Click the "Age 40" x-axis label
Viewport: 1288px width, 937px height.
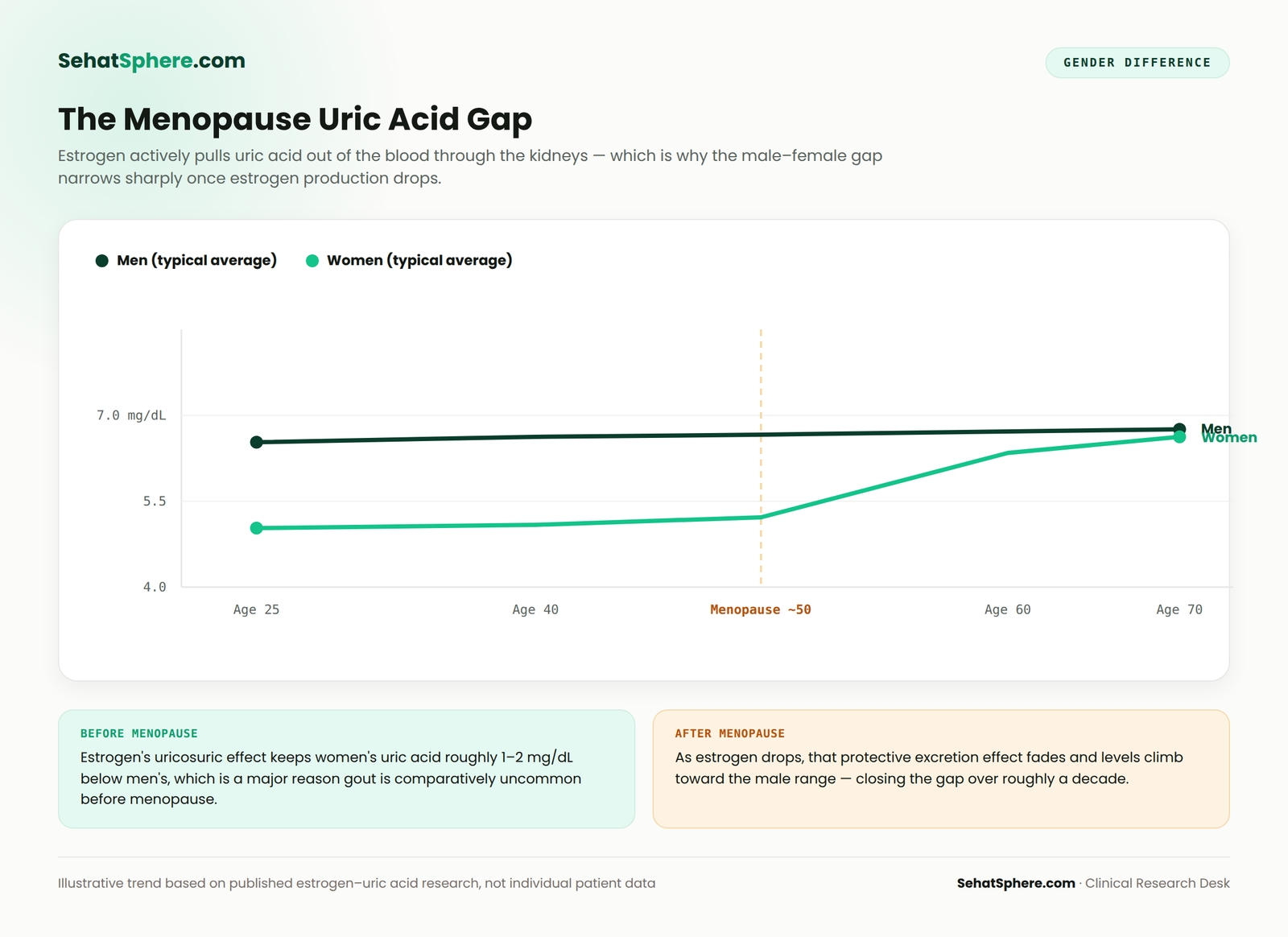(x=535, y=610)
